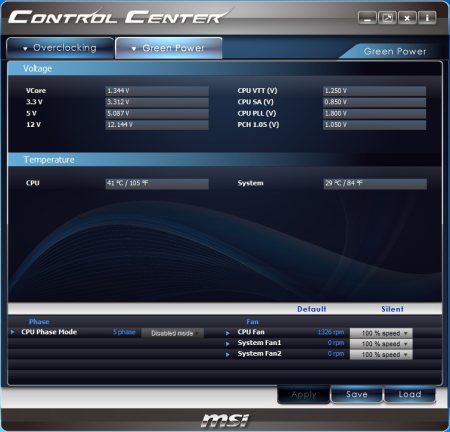Open the System Fan1 speed dropdown
Image resolution: width=450 pixels, height=432 pixels.
point(381,344)
